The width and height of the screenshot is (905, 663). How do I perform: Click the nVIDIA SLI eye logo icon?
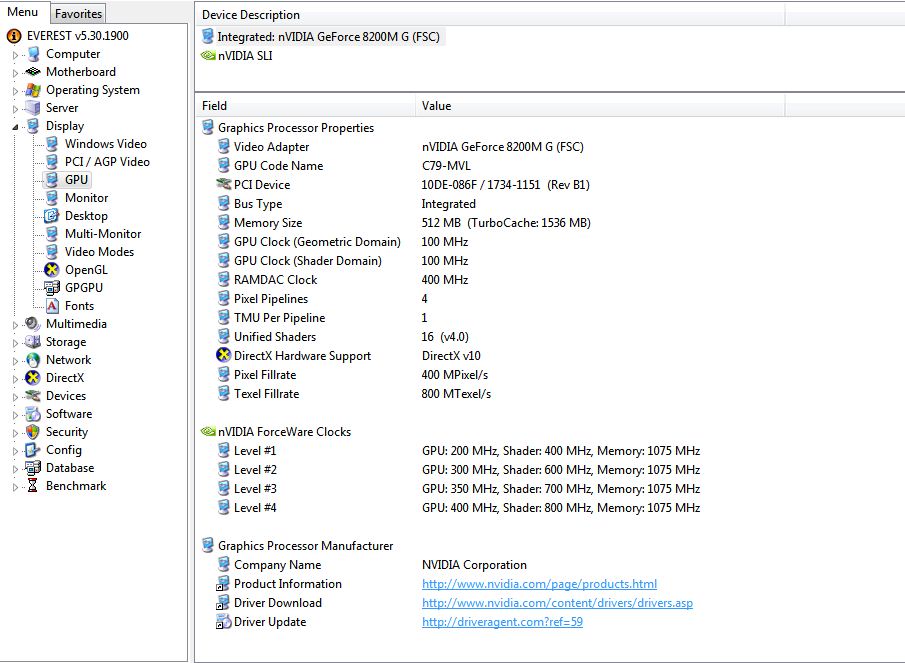[208, 56]
